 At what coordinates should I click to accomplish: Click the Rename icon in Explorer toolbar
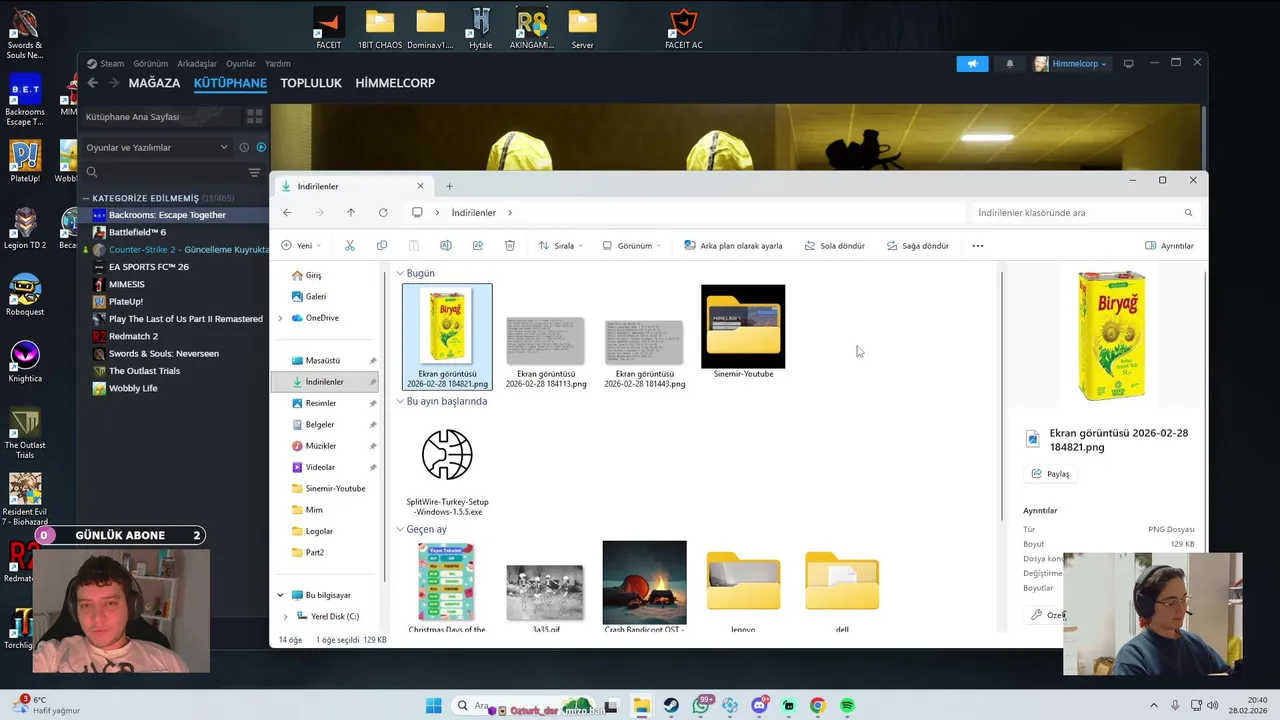coord(445,245)
